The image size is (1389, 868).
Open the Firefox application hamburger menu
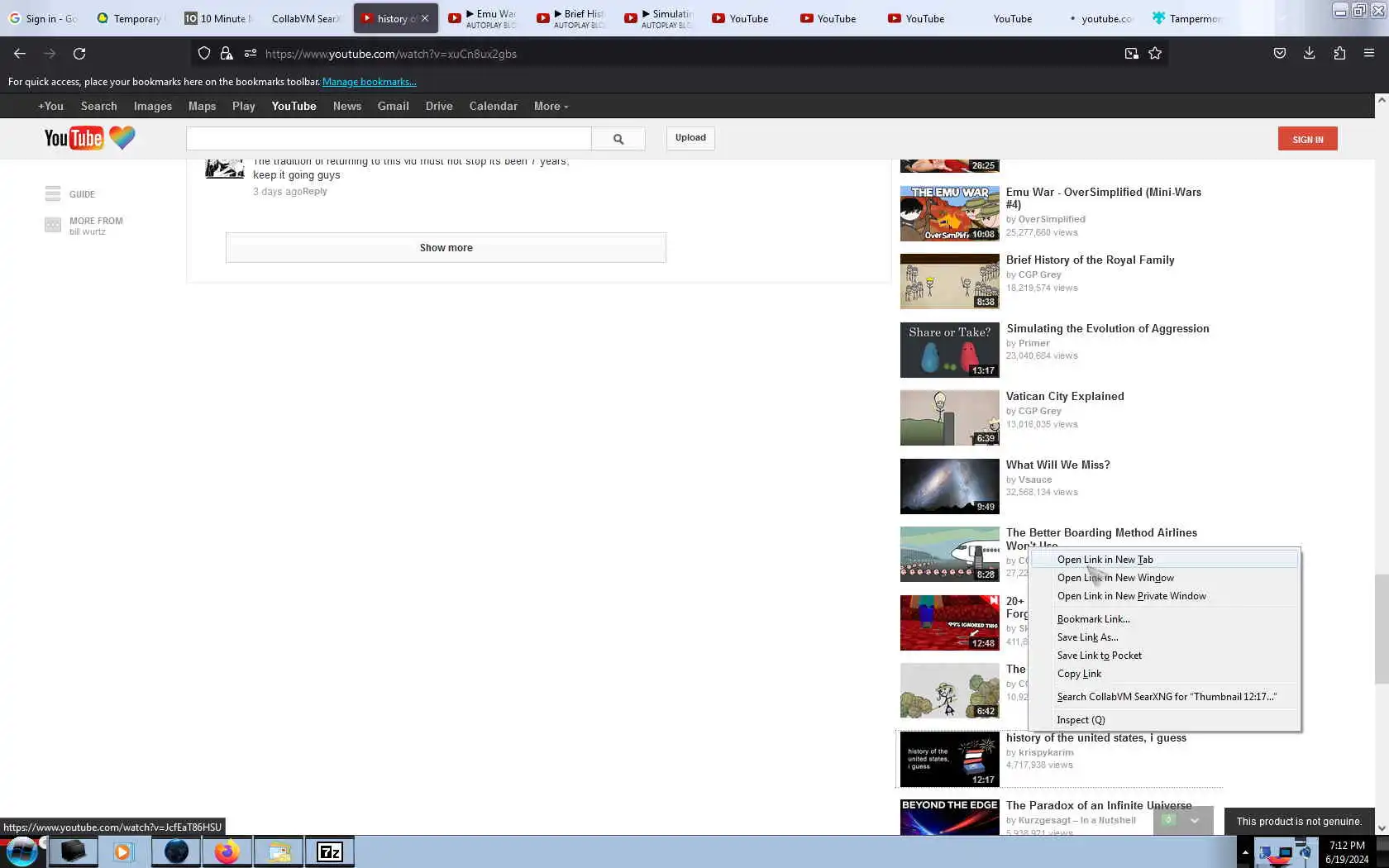(x=1369, y=54)
